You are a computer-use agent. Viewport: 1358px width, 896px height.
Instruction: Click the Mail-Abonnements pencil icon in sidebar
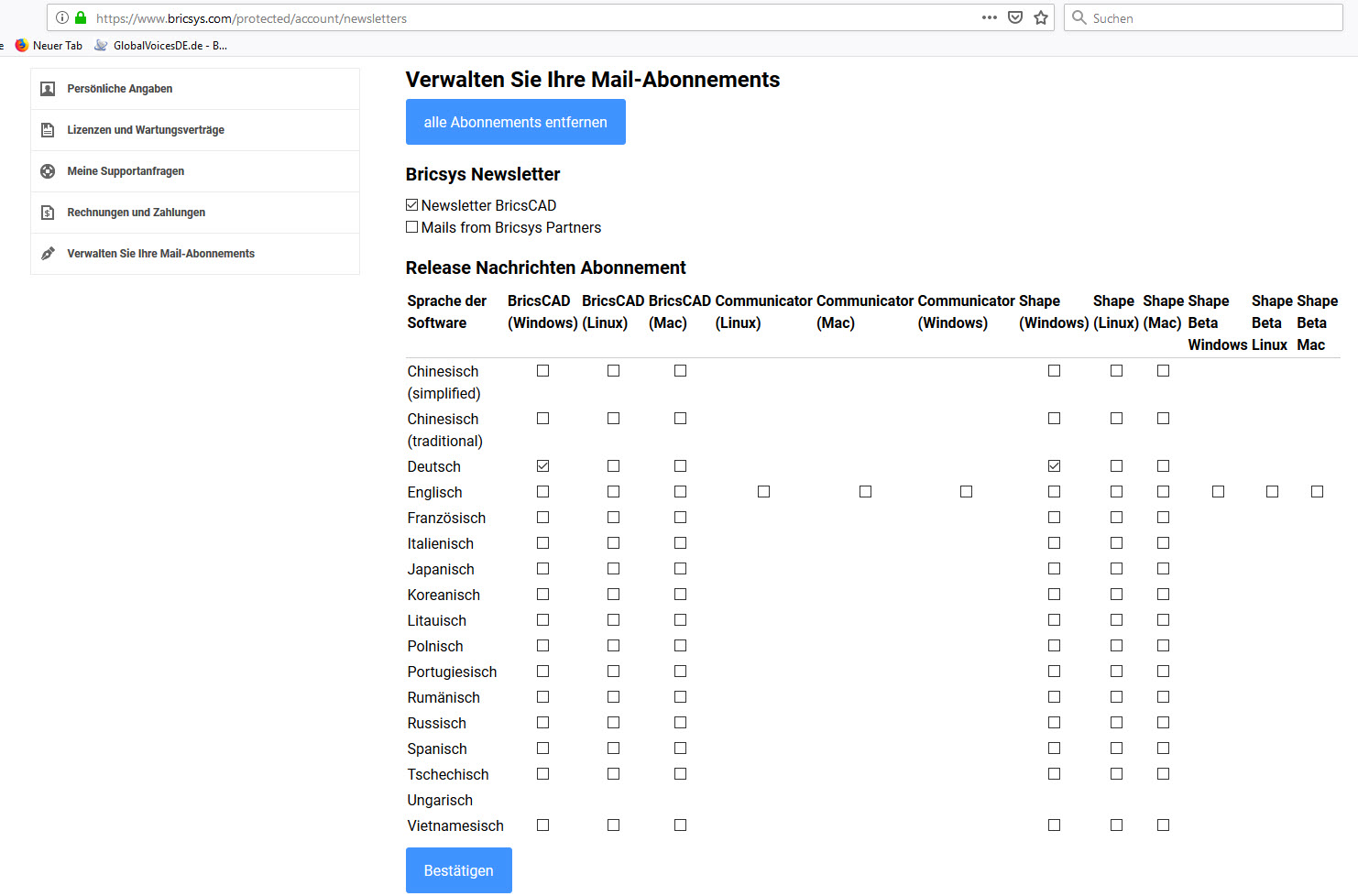tap(48, 254)
